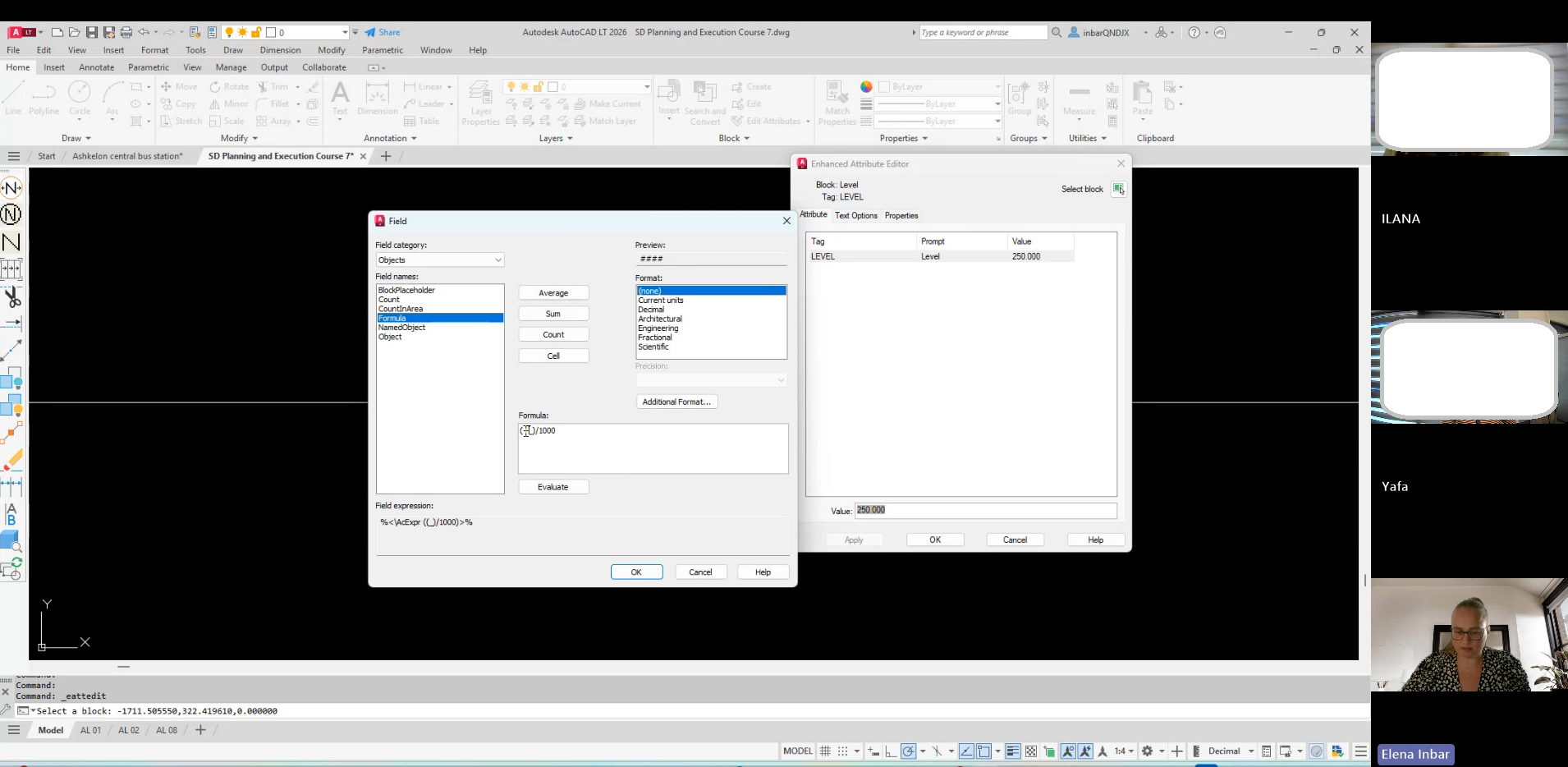Select Decimal in the Format list

[651, 310]
